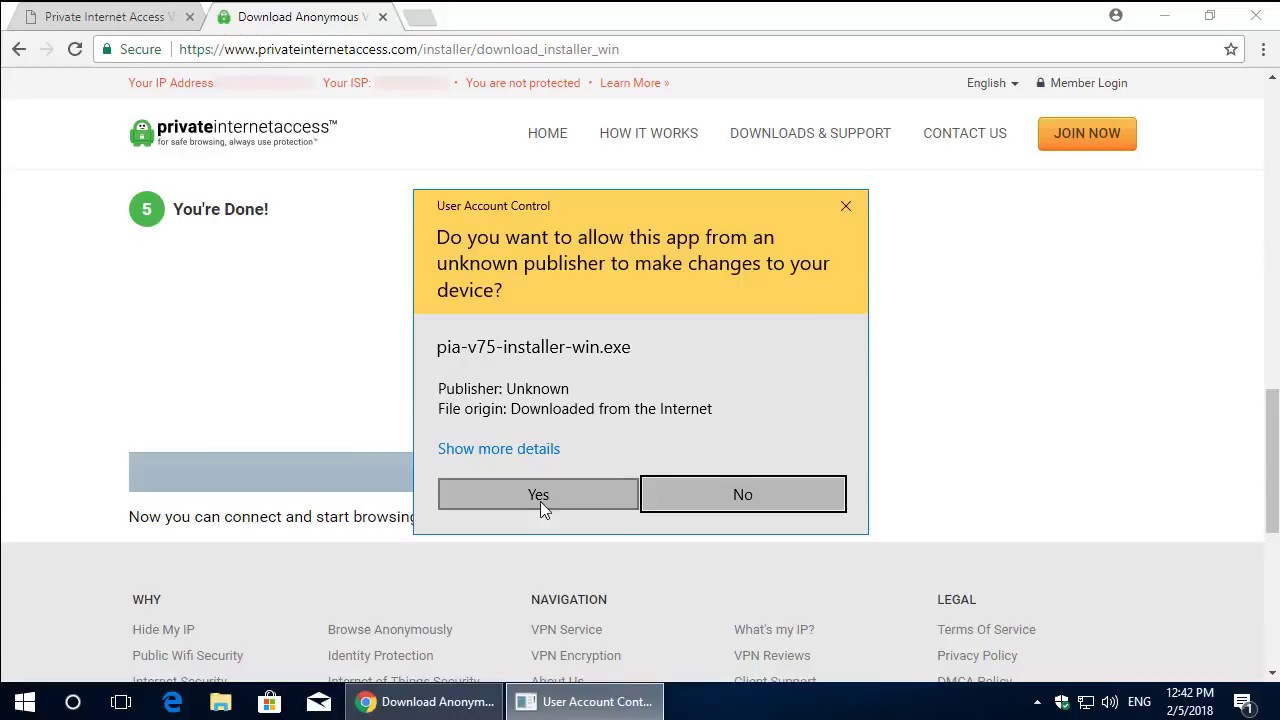Open What's my IP? footer link

(774, 629)
